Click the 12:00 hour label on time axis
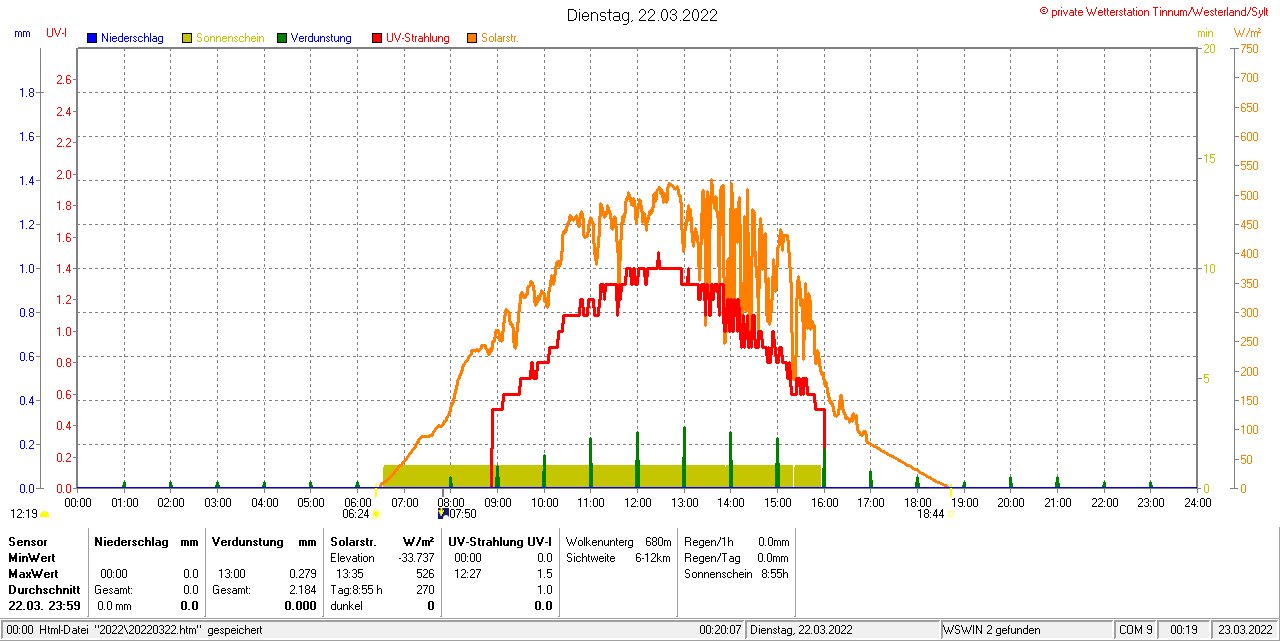 (637, 502)
